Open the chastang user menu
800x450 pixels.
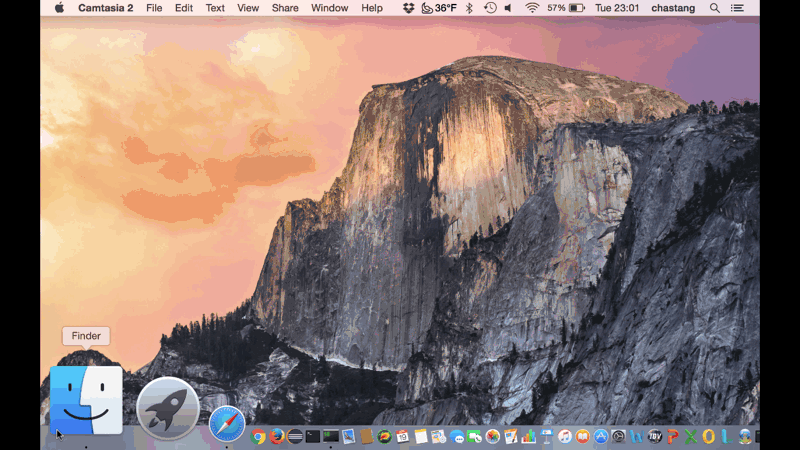673,8
